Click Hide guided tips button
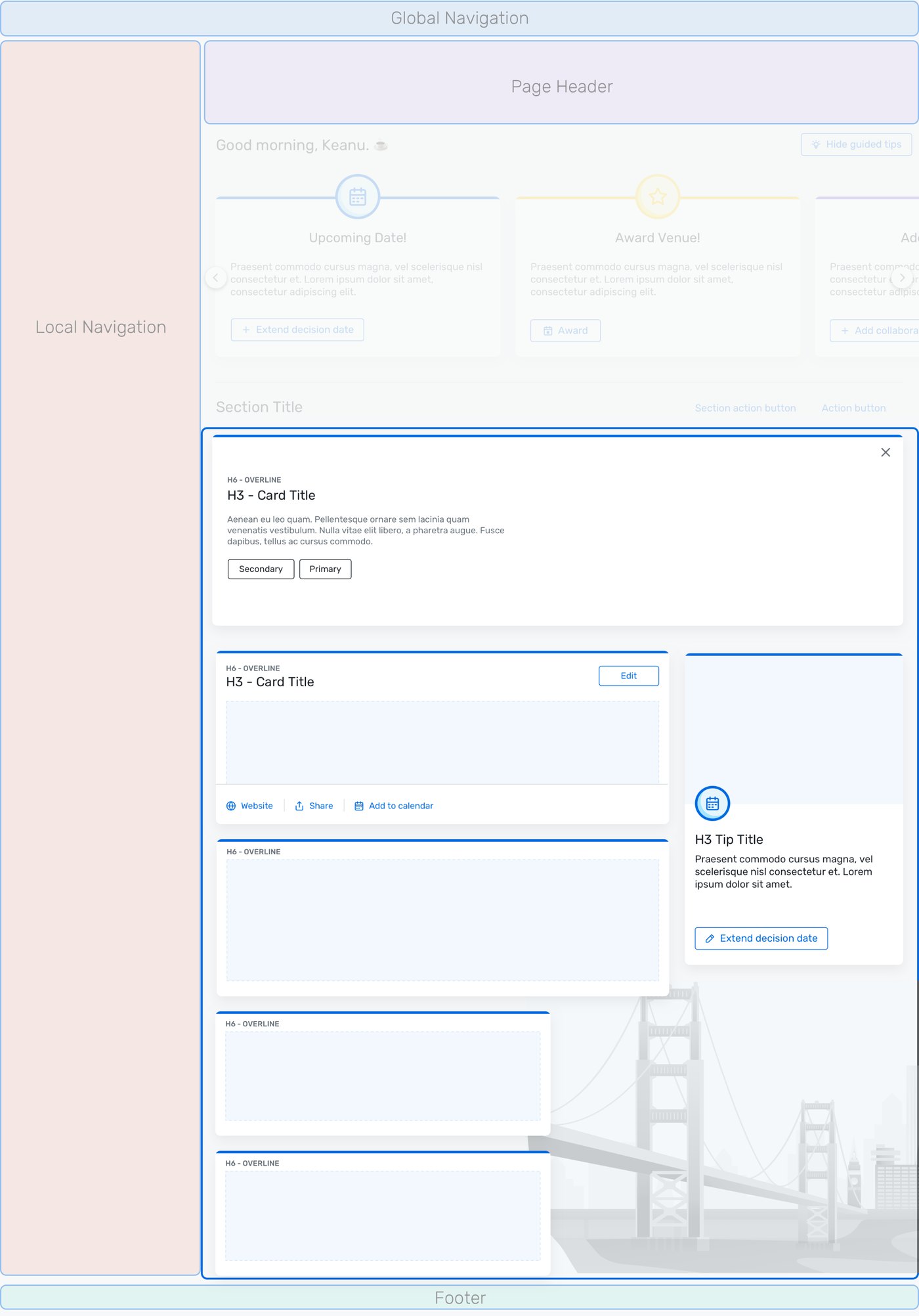Viewport: 919px width, 1316px height. point(856,144)
